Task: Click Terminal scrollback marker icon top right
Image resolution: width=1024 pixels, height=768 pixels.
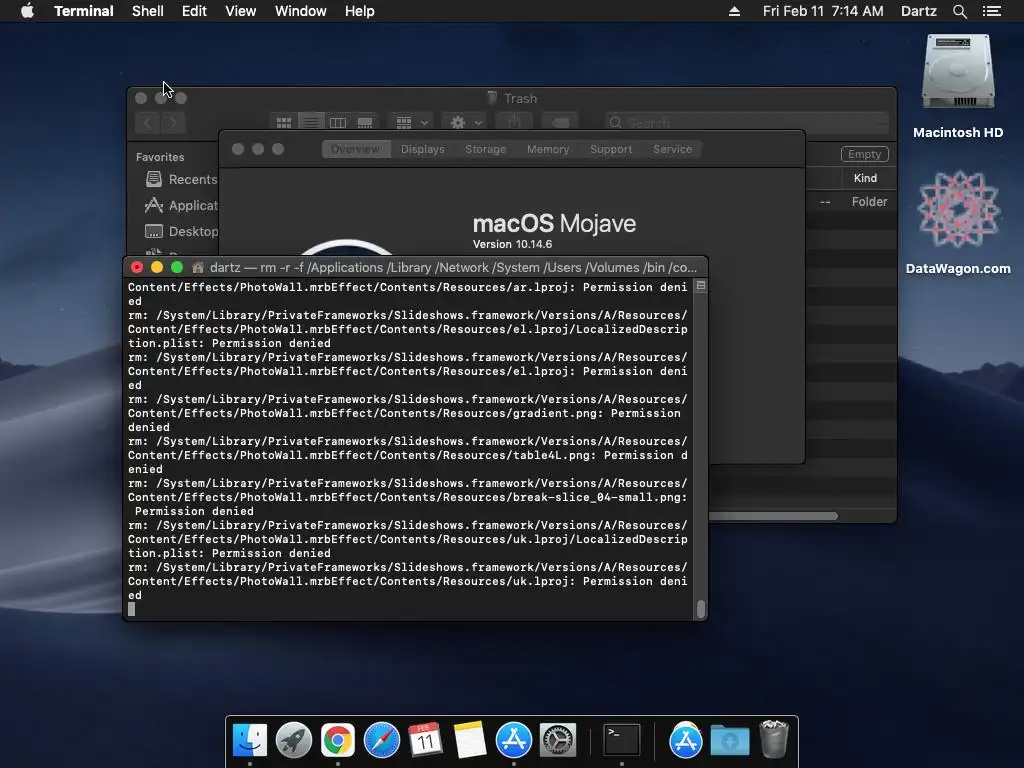Action: tap(701, 286)
